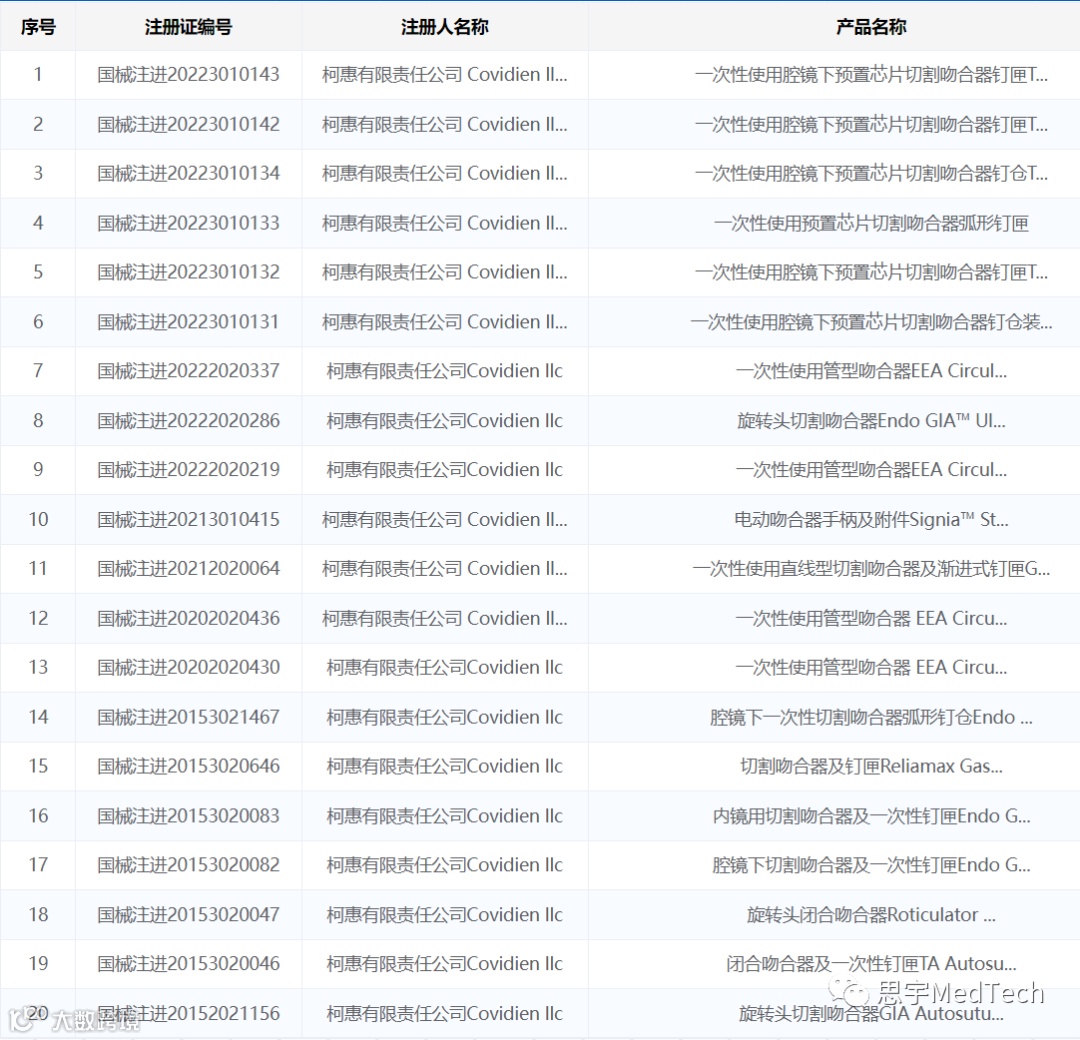The width and height of the screenshot is (1080, 1040).
Task: Click registrant name in row 18
Action: 444,914
